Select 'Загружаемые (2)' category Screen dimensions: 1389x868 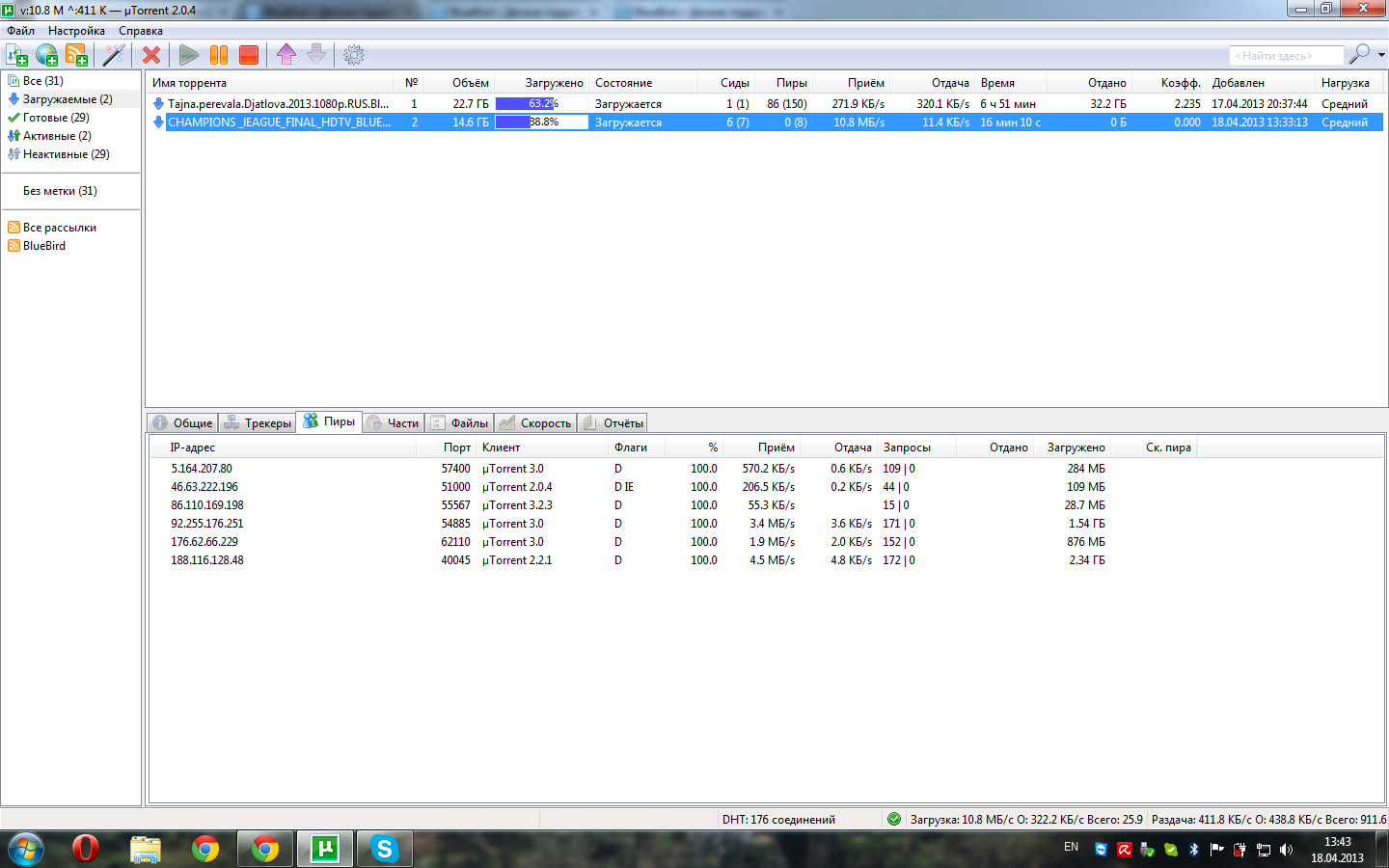click(x=68, y=99)
